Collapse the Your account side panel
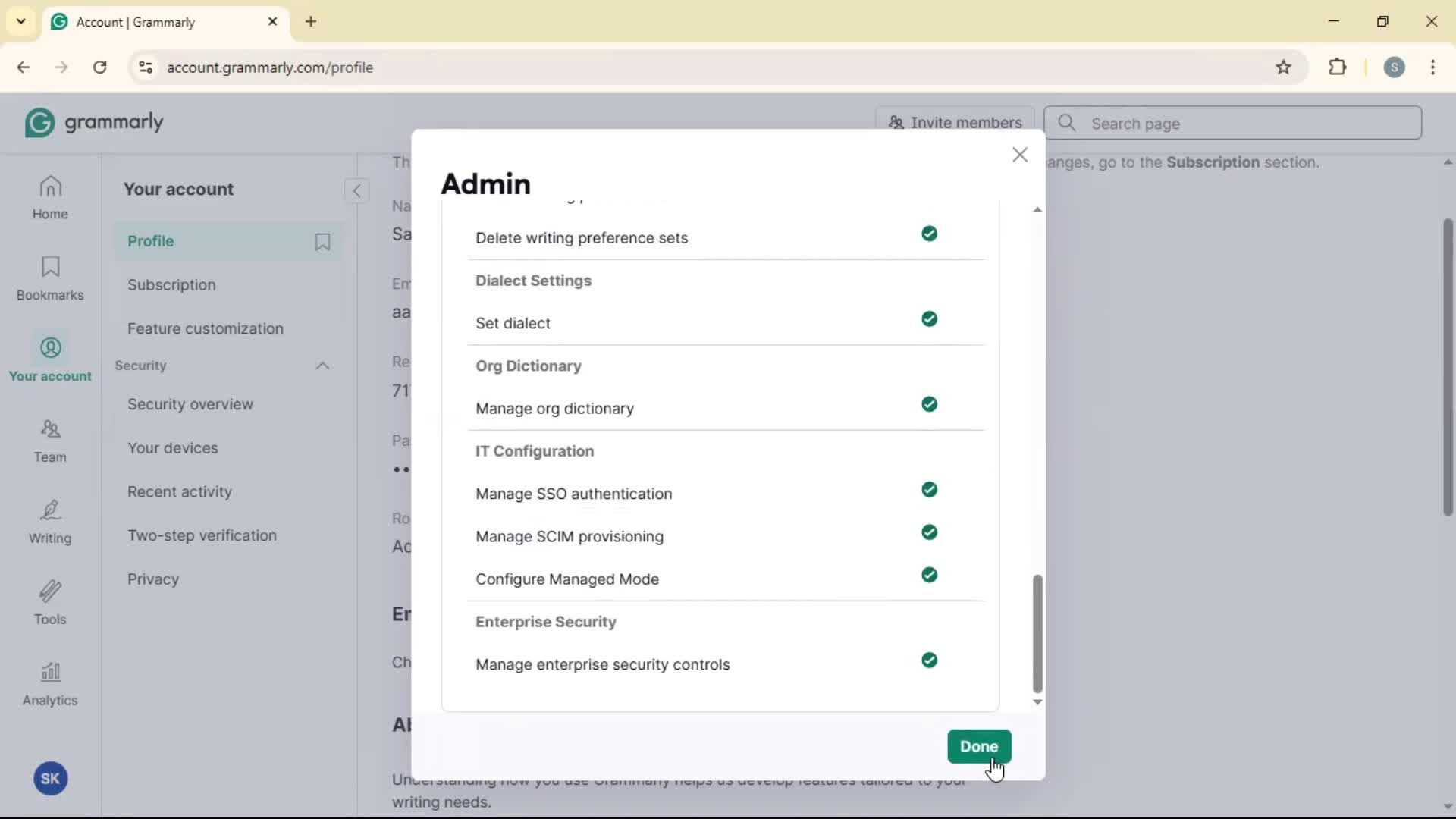This screenshot has width=1456, height=819. [356, 190]
